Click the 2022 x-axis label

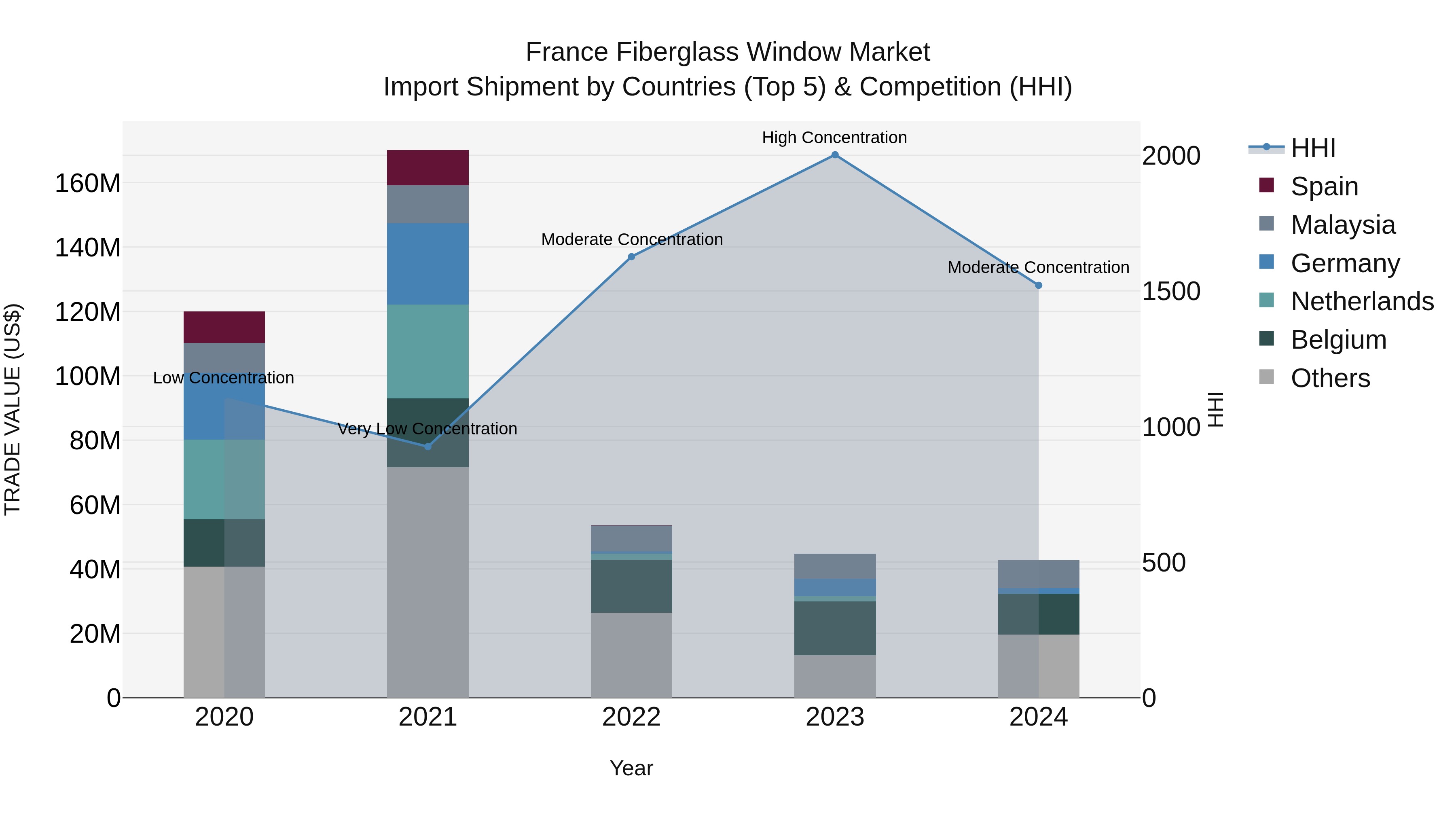coord(631,717)
